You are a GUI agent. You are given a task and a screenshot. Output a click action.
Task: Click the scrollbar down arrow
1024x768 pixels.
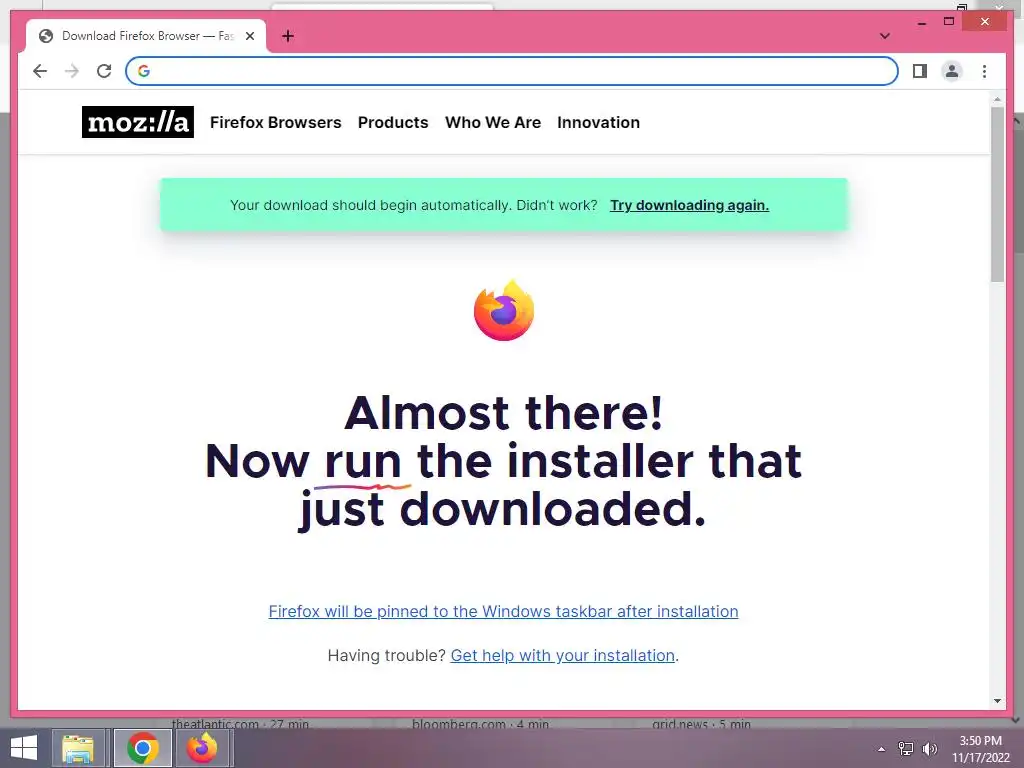(997, 701)
